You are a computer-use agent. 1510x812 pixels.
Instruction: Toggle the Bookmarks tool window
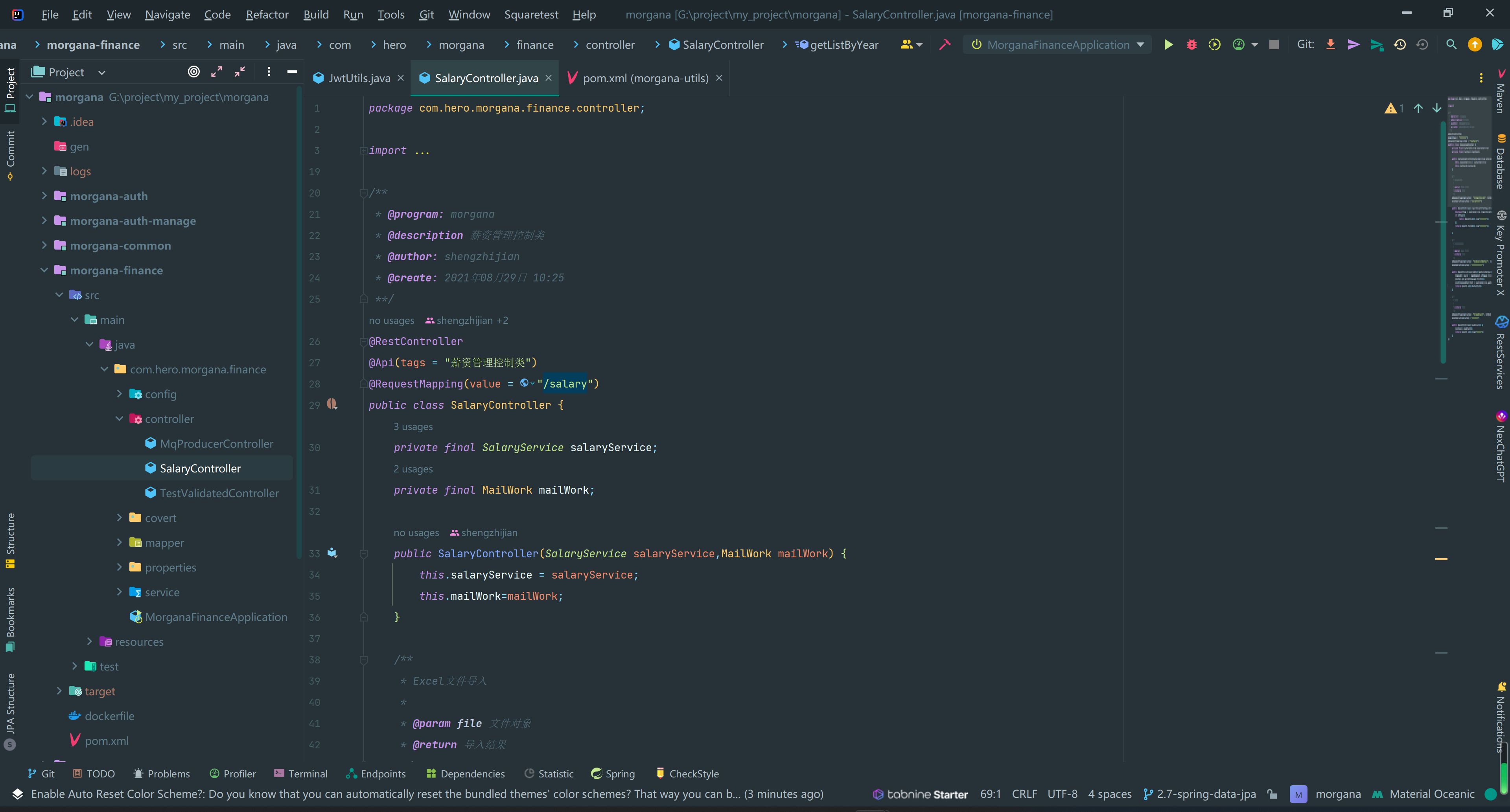tap(10, 619)
